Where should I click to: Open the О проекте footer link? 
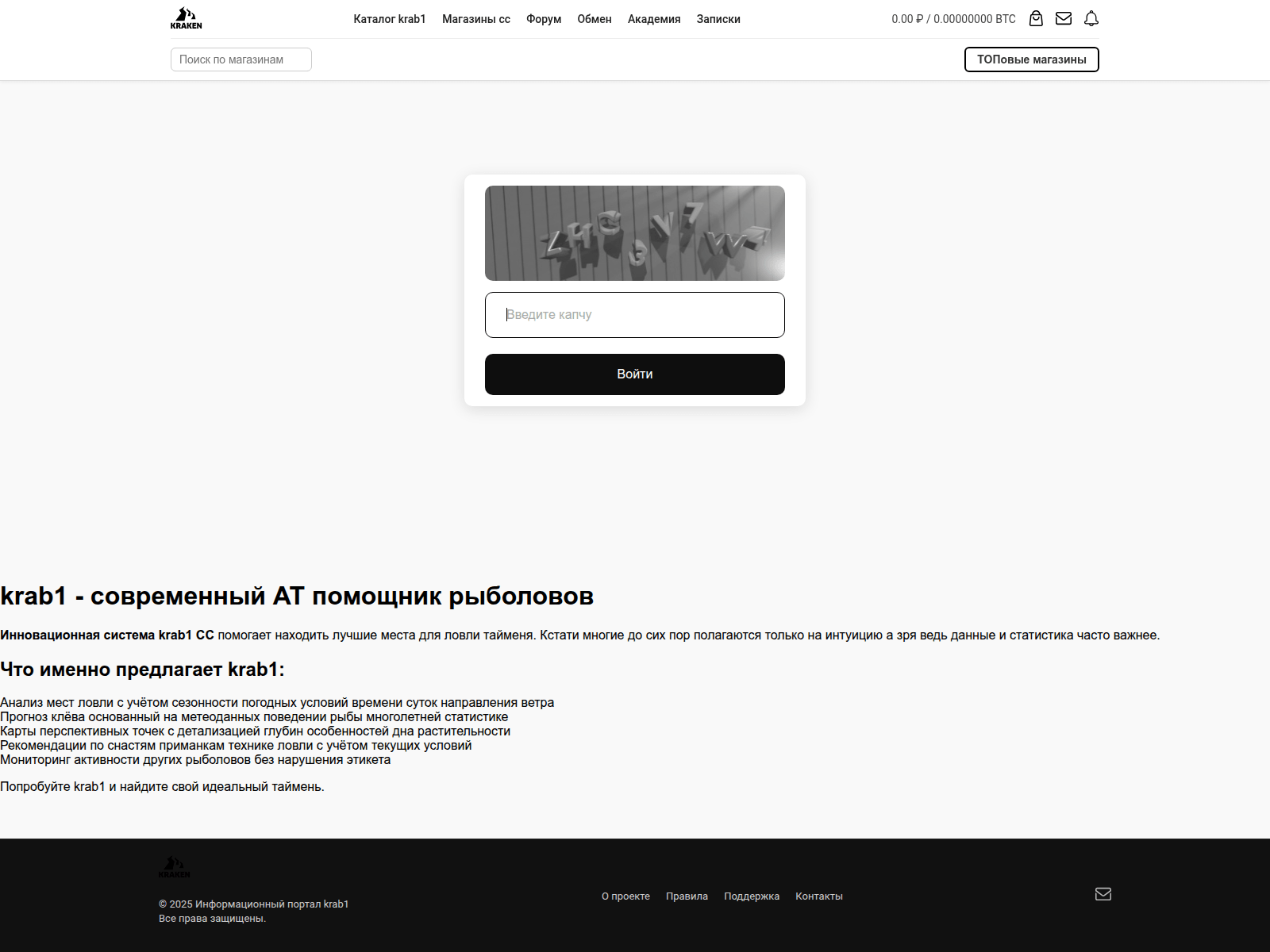point(625,896)
